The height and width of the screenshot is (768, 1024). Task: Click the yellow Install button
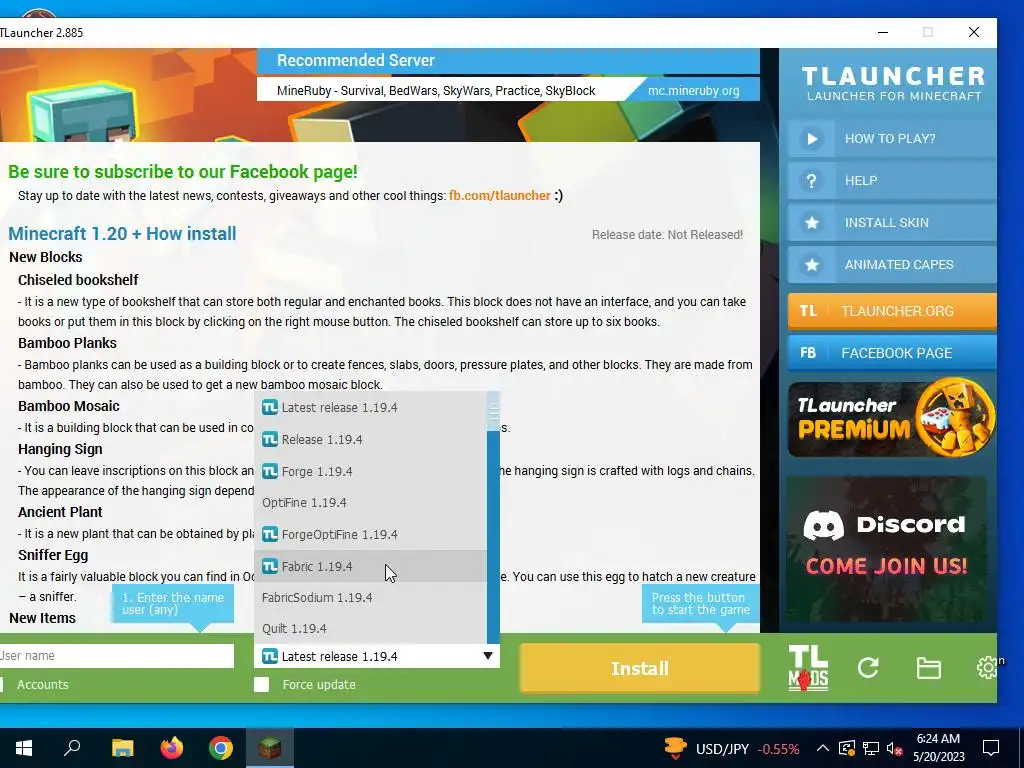pos(640,668)
